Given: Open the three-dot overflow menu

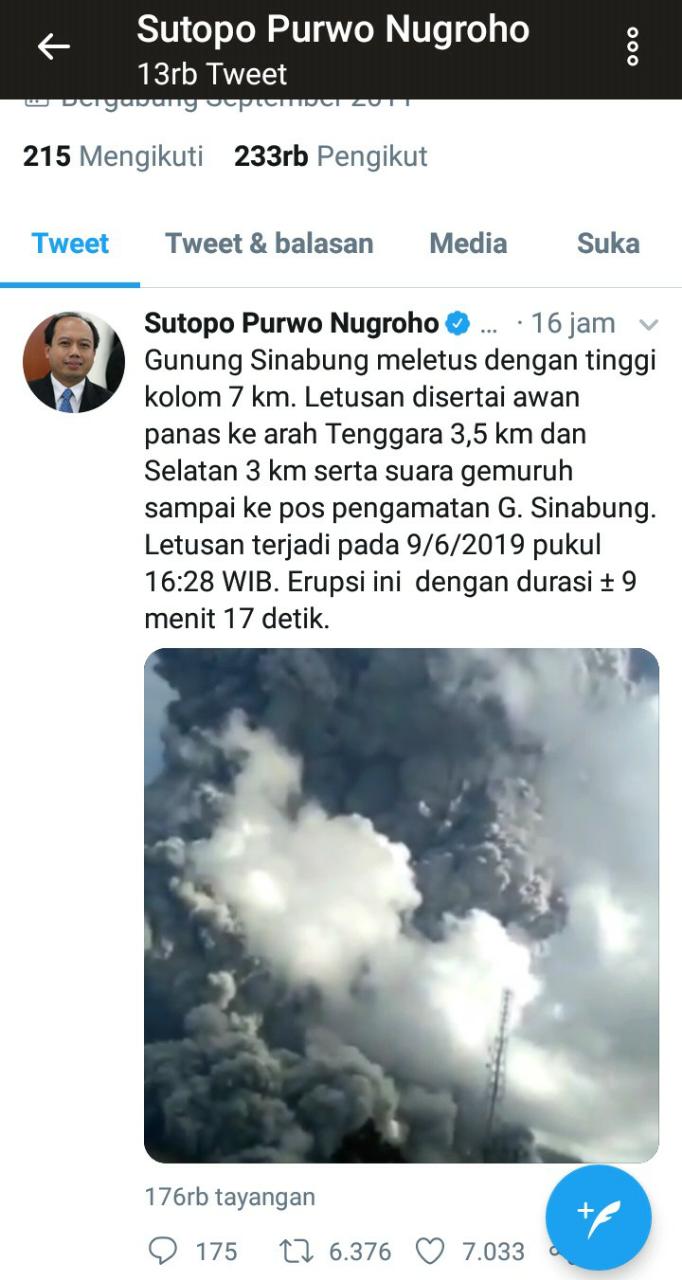Looking at the screenshot, I should (632, 47).
